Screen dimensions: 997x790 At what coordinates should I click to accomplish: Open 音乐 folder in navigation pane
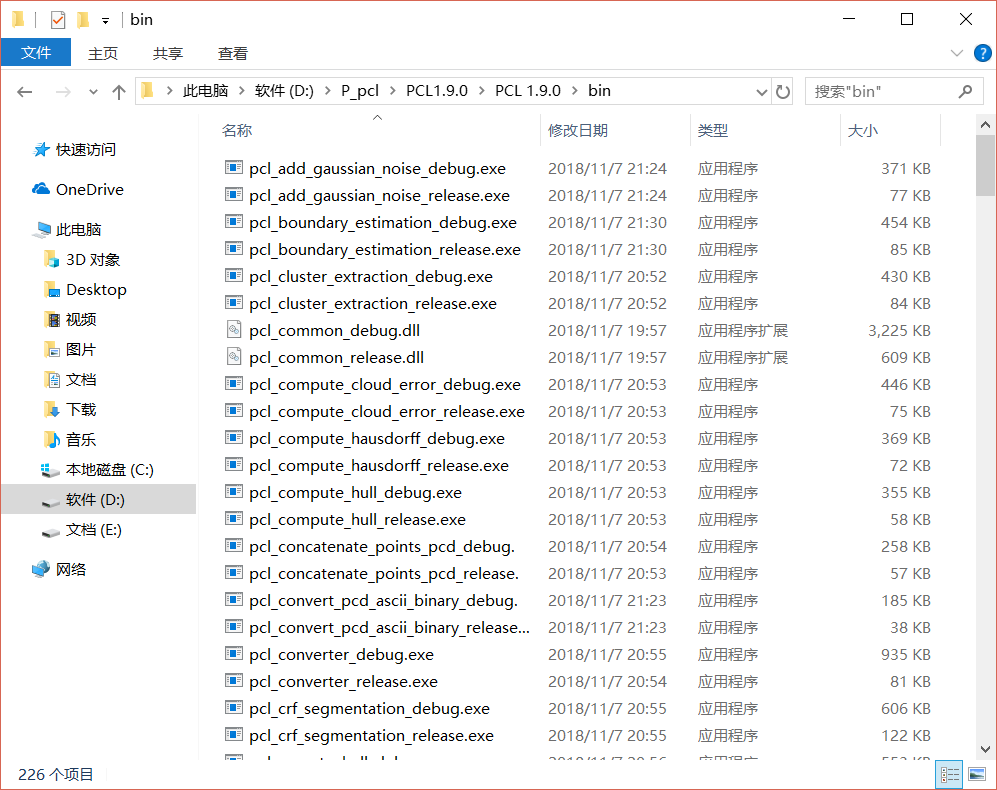tap(81, 440)
